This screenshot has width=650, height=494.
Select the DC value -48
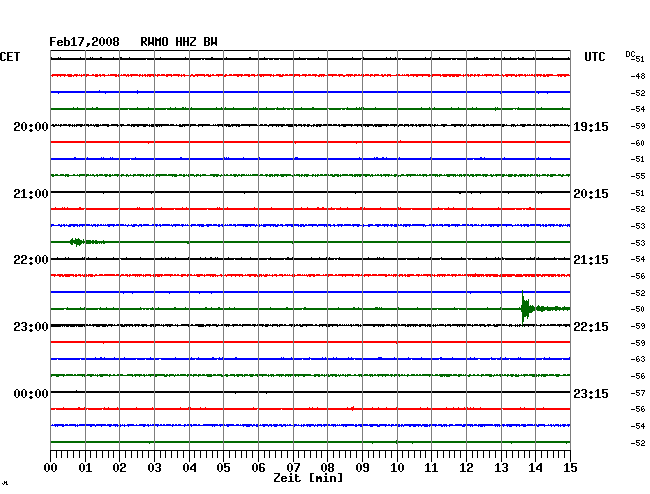coord(638,76)
